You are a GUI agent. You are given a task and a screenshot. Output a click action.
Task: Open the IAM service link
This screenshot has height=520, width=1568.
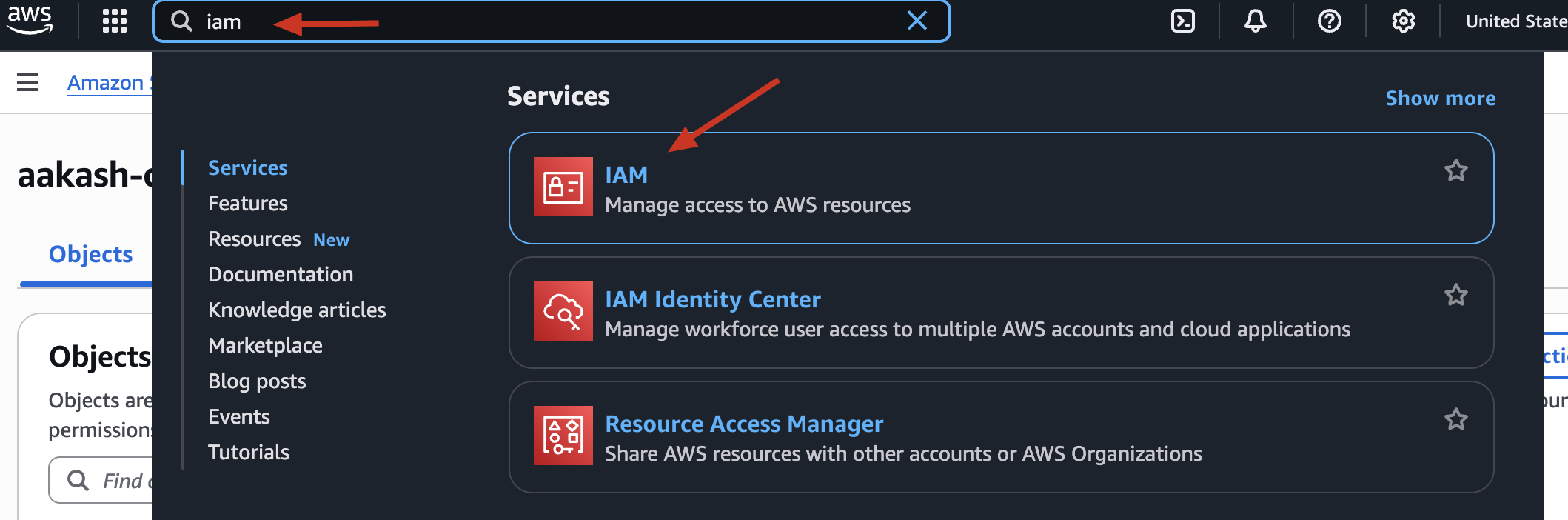(626, 175)
